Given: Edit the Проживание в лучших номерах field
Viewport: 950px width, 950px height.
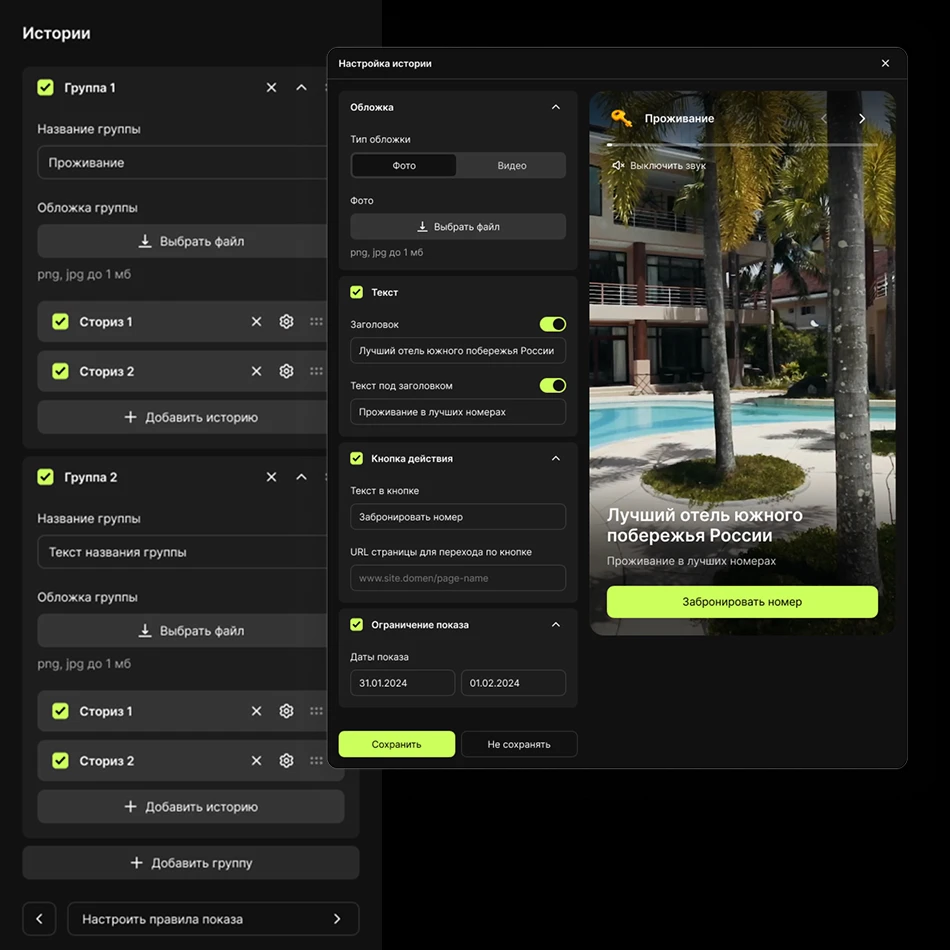Looking at the screenshot, I should coord(458,412).
